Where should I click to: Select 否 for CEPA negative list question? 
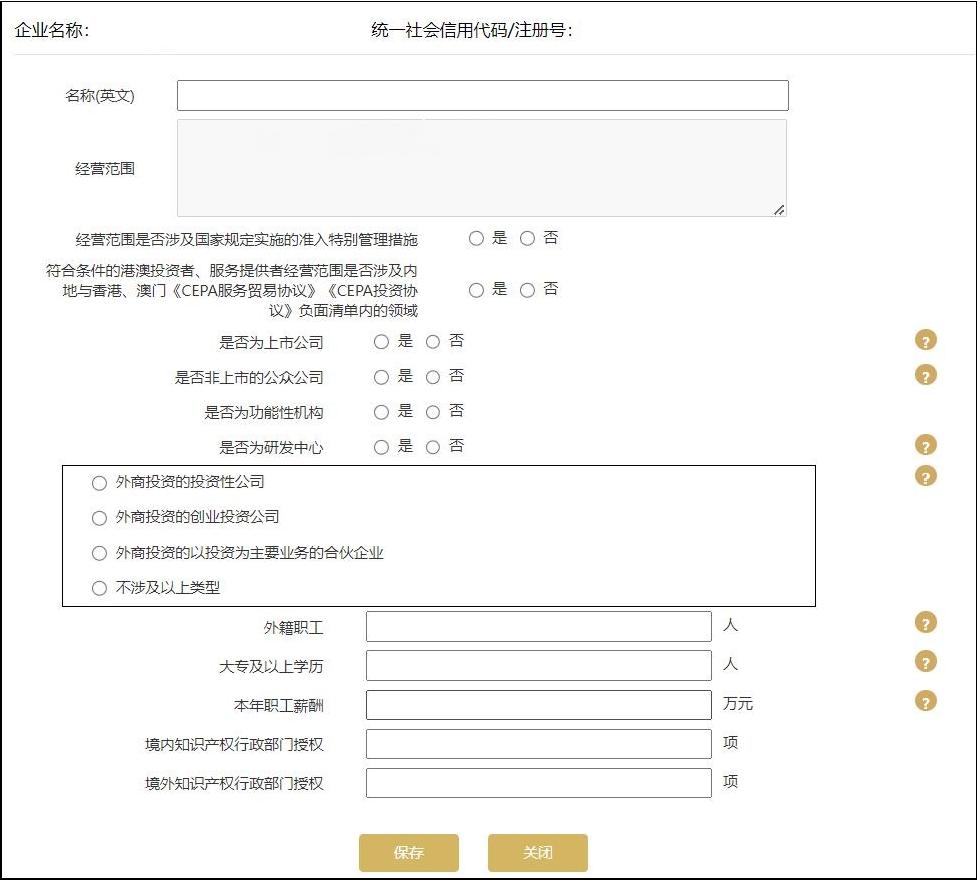pos(527,290)
